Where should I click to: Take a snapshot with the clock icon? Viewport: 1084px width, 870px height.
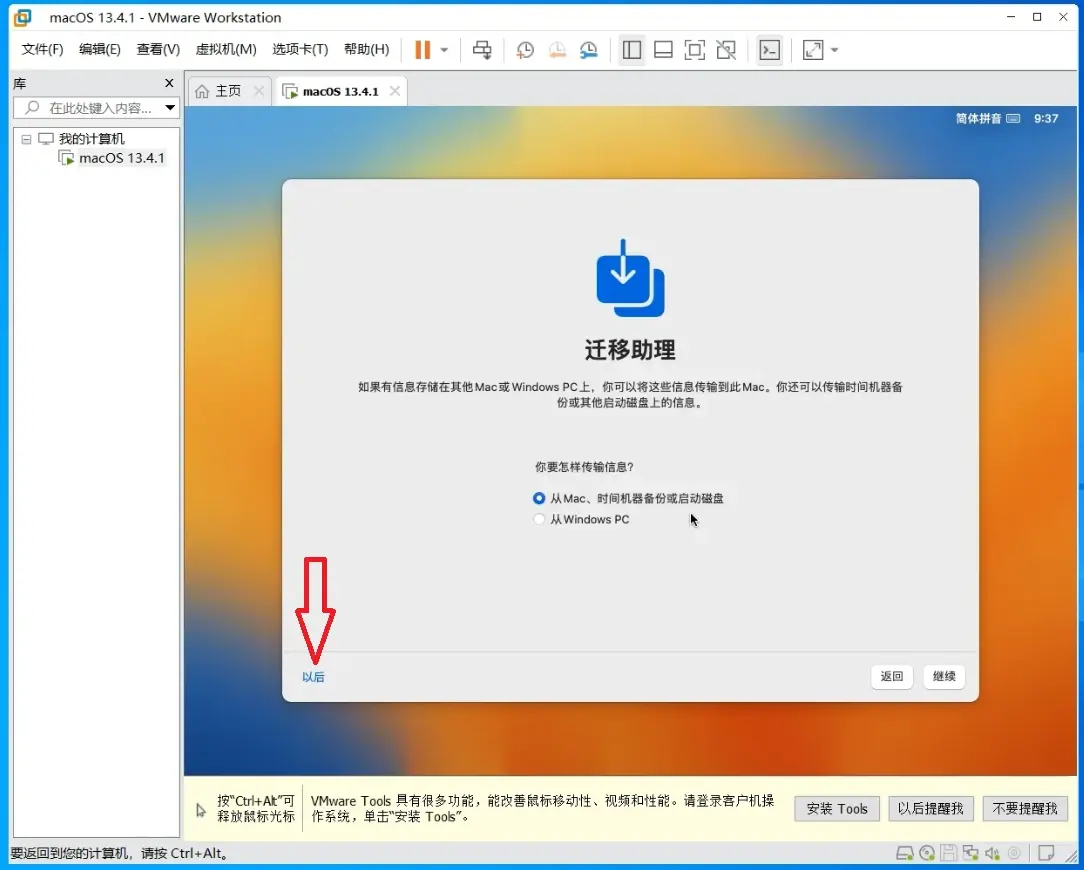(525, 50)
